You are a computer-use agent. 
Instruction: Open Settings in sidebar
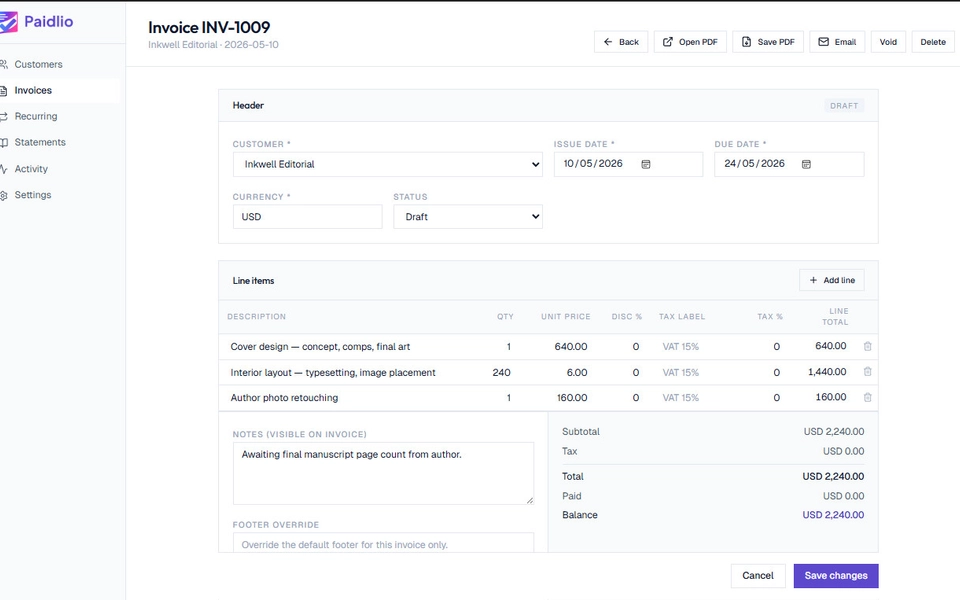point(32,195)
